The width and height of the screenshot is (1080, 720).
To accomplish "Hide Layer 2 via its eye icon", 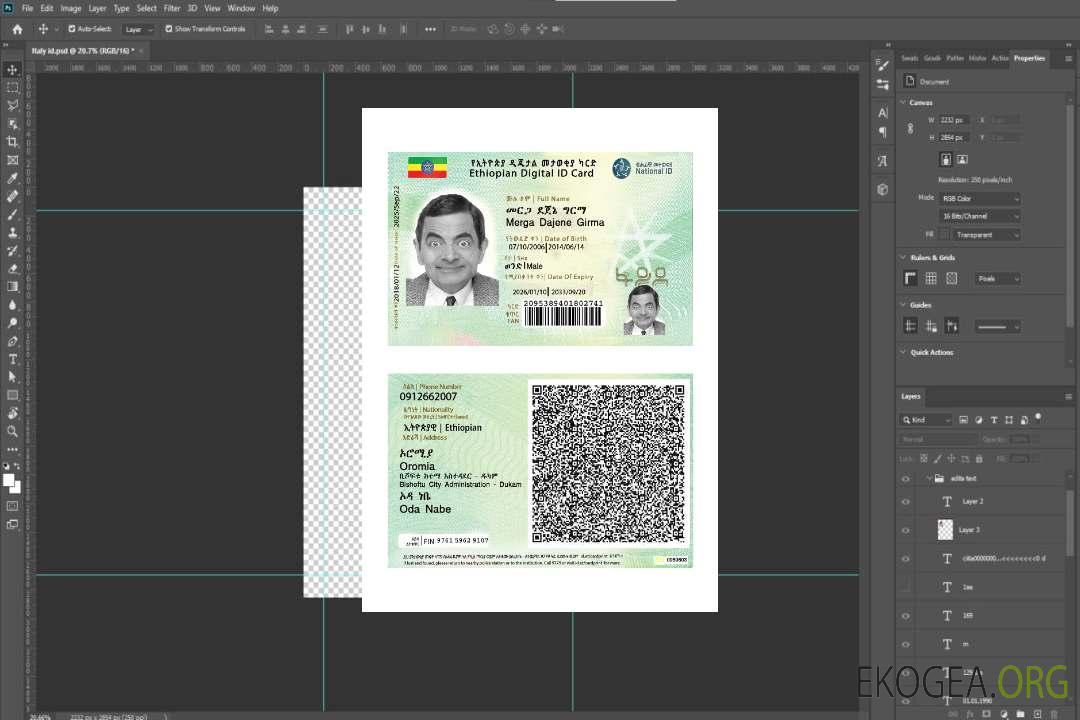I will (x=906, y=502).
